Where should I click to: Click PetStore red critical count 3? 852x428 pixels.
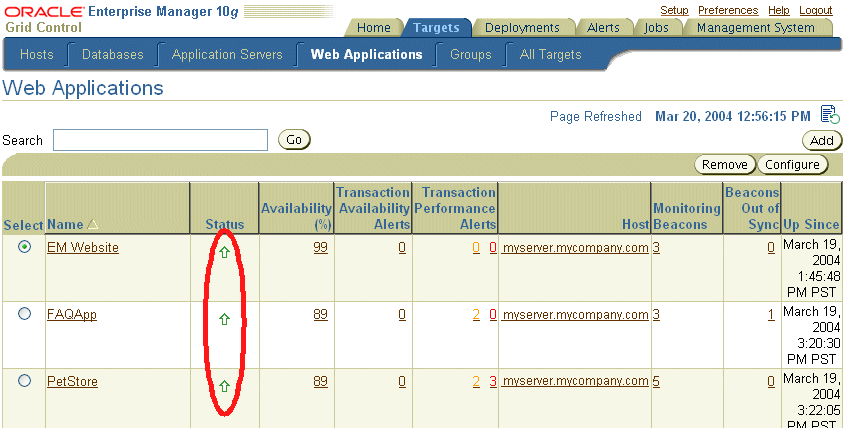(493, 381)
